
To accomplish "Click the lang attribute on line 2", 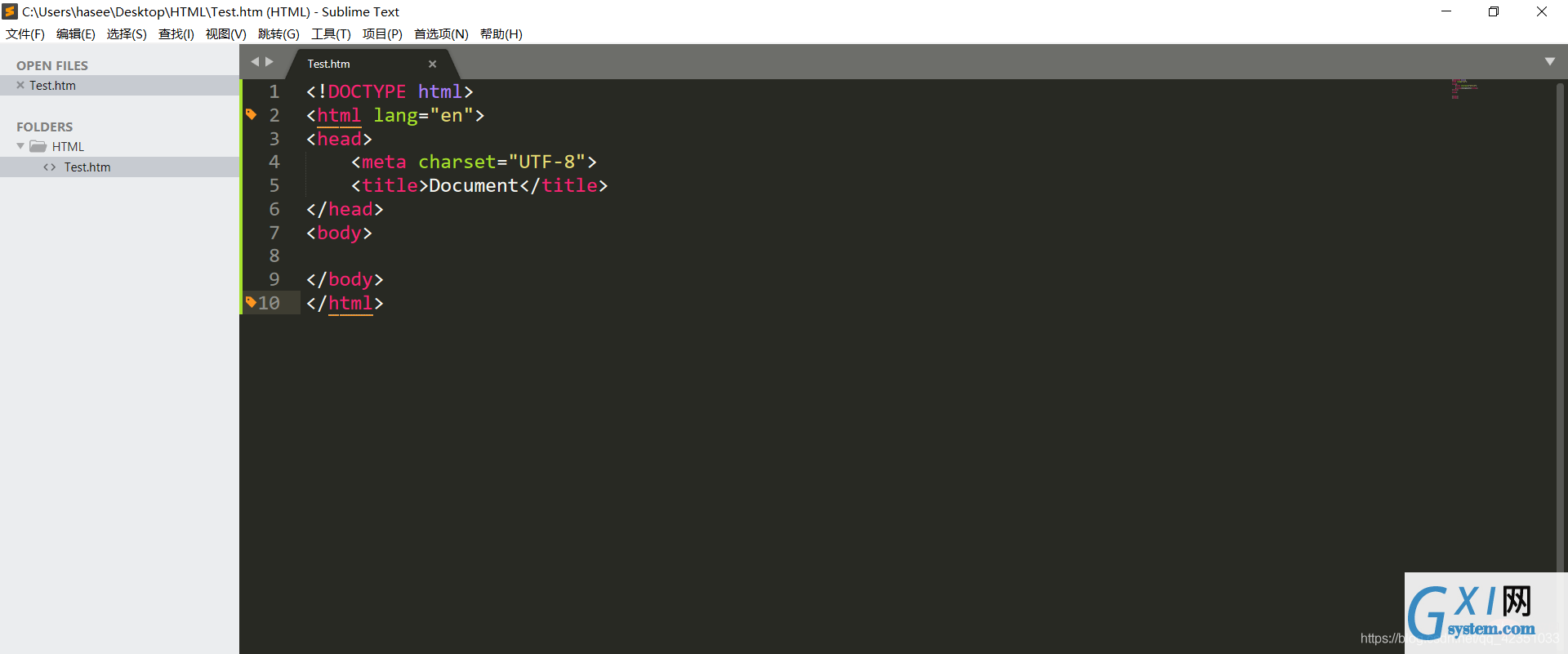I will pyautogui.click(x=396, y=116).
